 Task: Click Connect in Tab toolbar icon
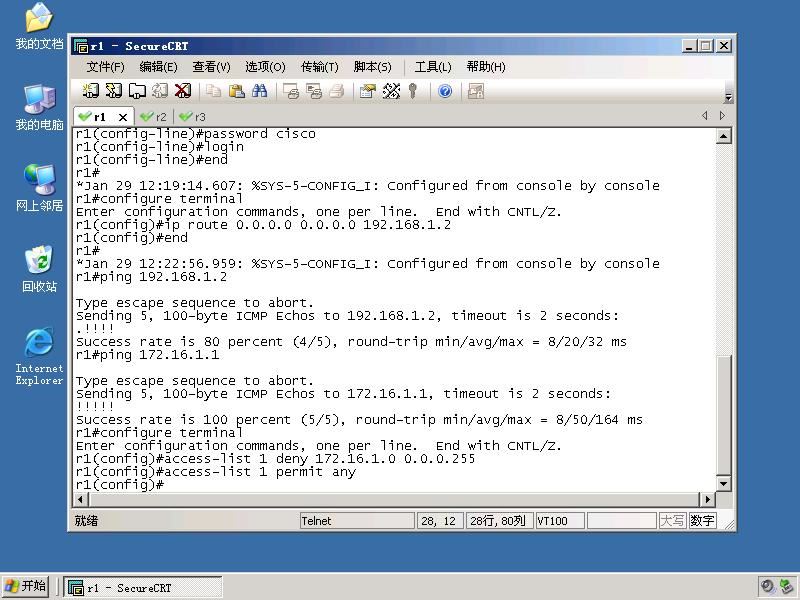pos(137,91)
